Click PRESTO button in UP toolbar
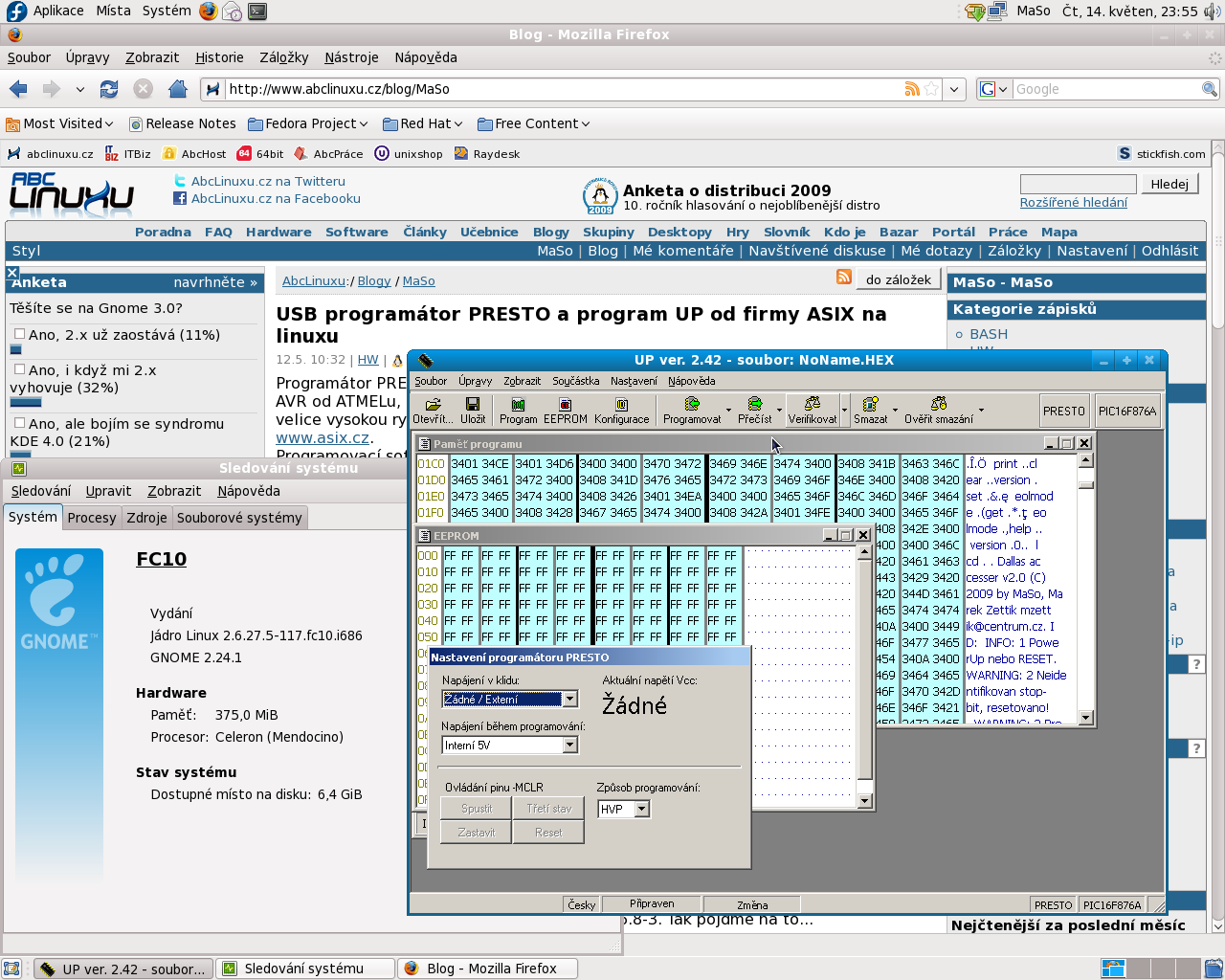 click(1064, 412)
